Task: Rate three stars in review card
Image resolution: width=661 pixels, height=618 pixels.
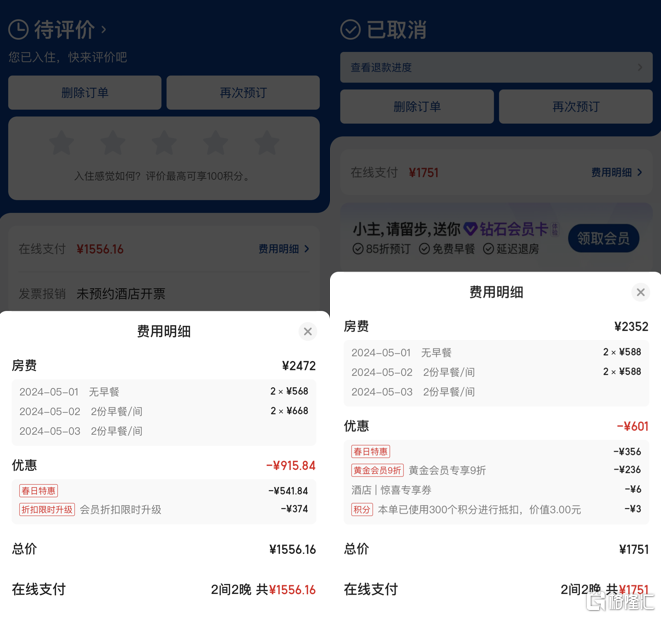Action: point(164,143)
